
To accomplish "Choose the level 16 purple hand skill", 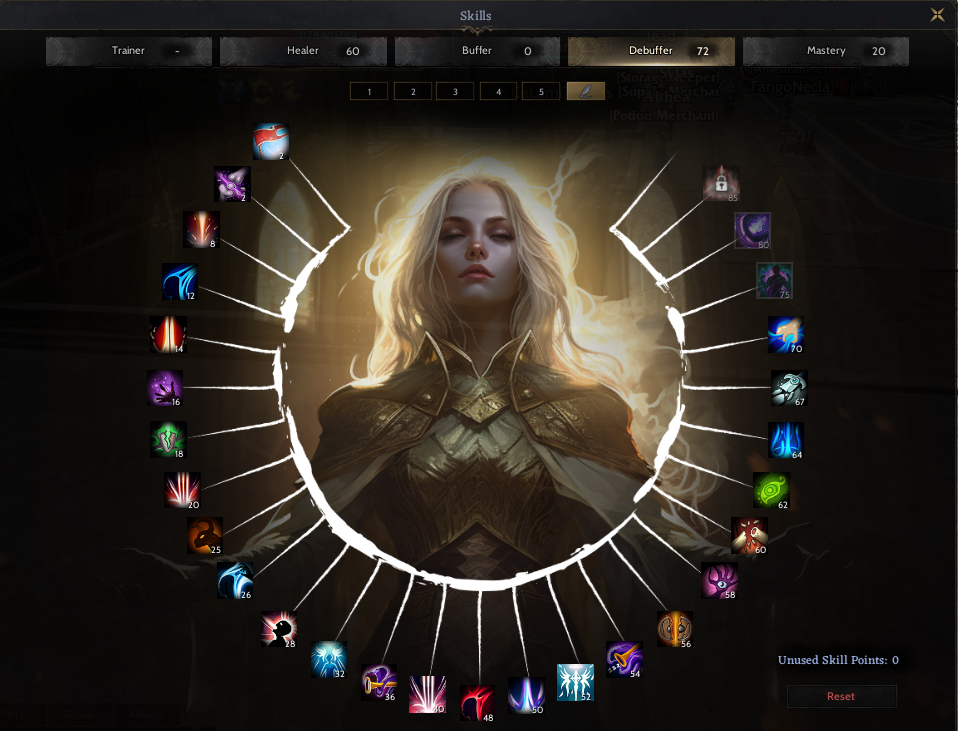I will [x=165, y=388].
